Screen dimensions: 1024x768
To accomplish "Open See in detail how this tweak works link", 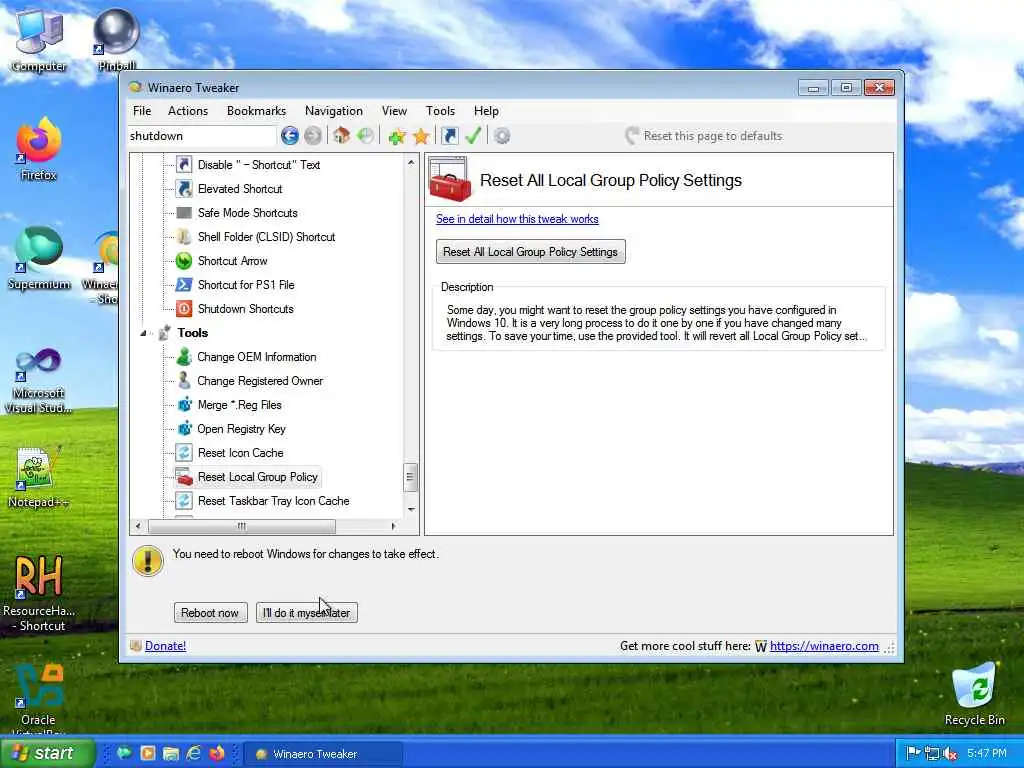I will click(x=517, y=219).
